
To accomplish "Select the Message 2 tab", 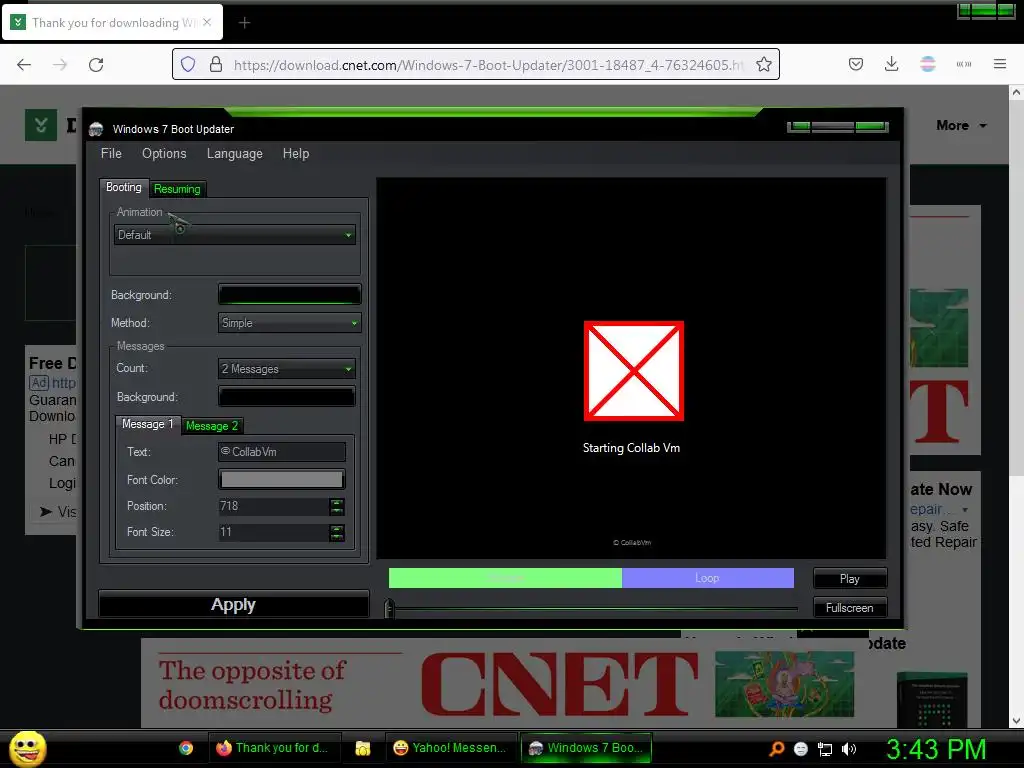I will coord(212,426).
